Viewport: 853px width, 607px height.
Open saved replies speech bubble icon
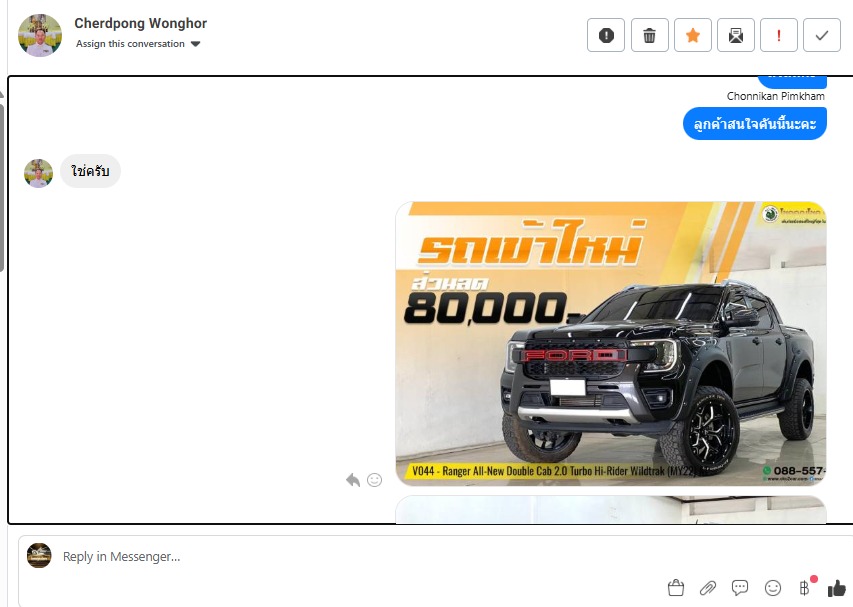pos(740,587)
